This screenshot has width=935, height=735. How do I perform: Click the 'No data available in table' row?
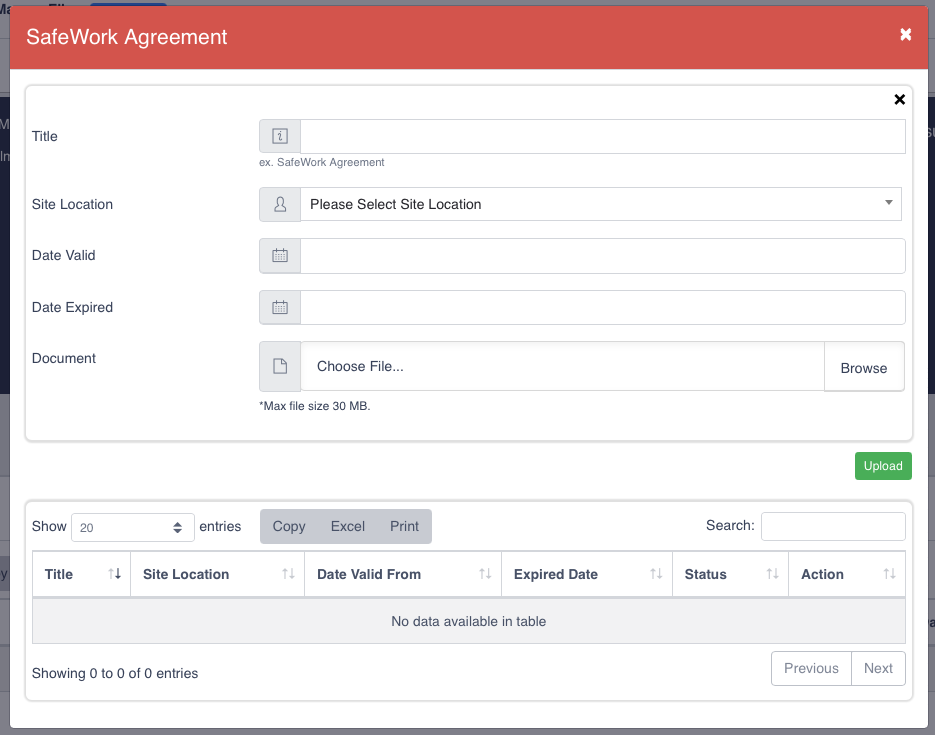(469, 621)
